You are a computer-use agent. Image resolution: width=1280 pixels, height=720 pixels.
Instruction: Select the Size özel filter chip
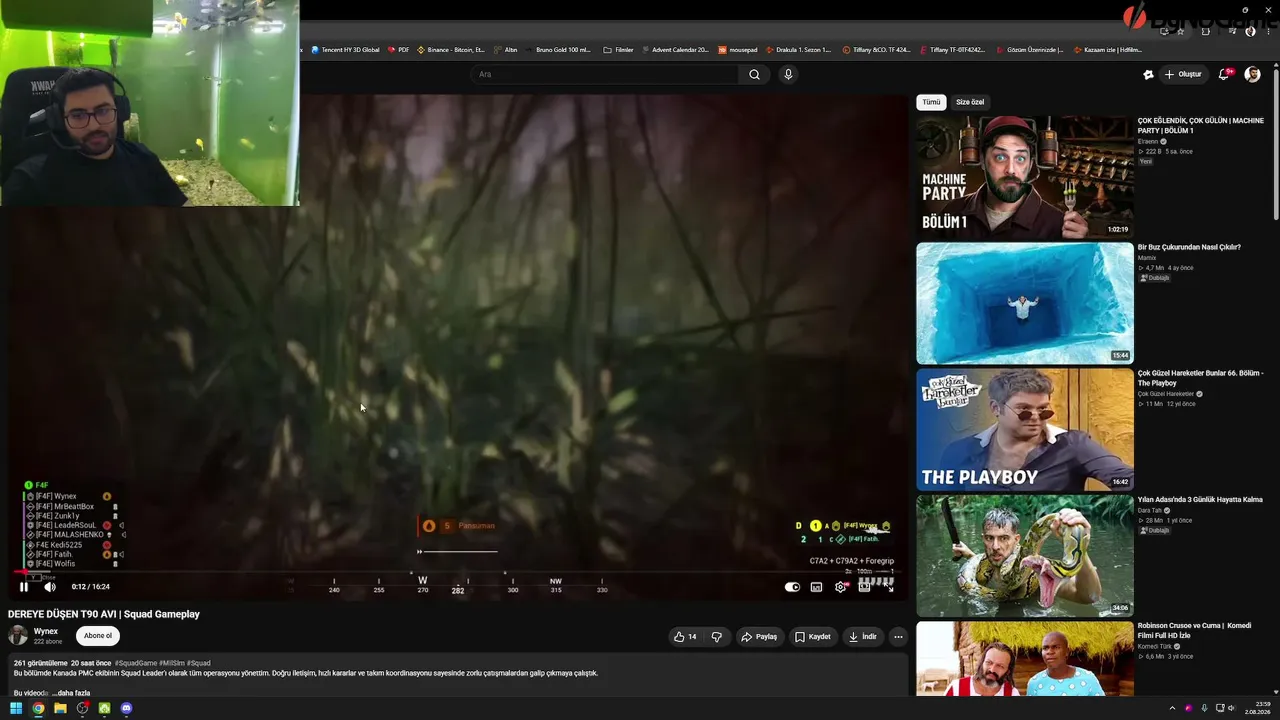[970, 102]
